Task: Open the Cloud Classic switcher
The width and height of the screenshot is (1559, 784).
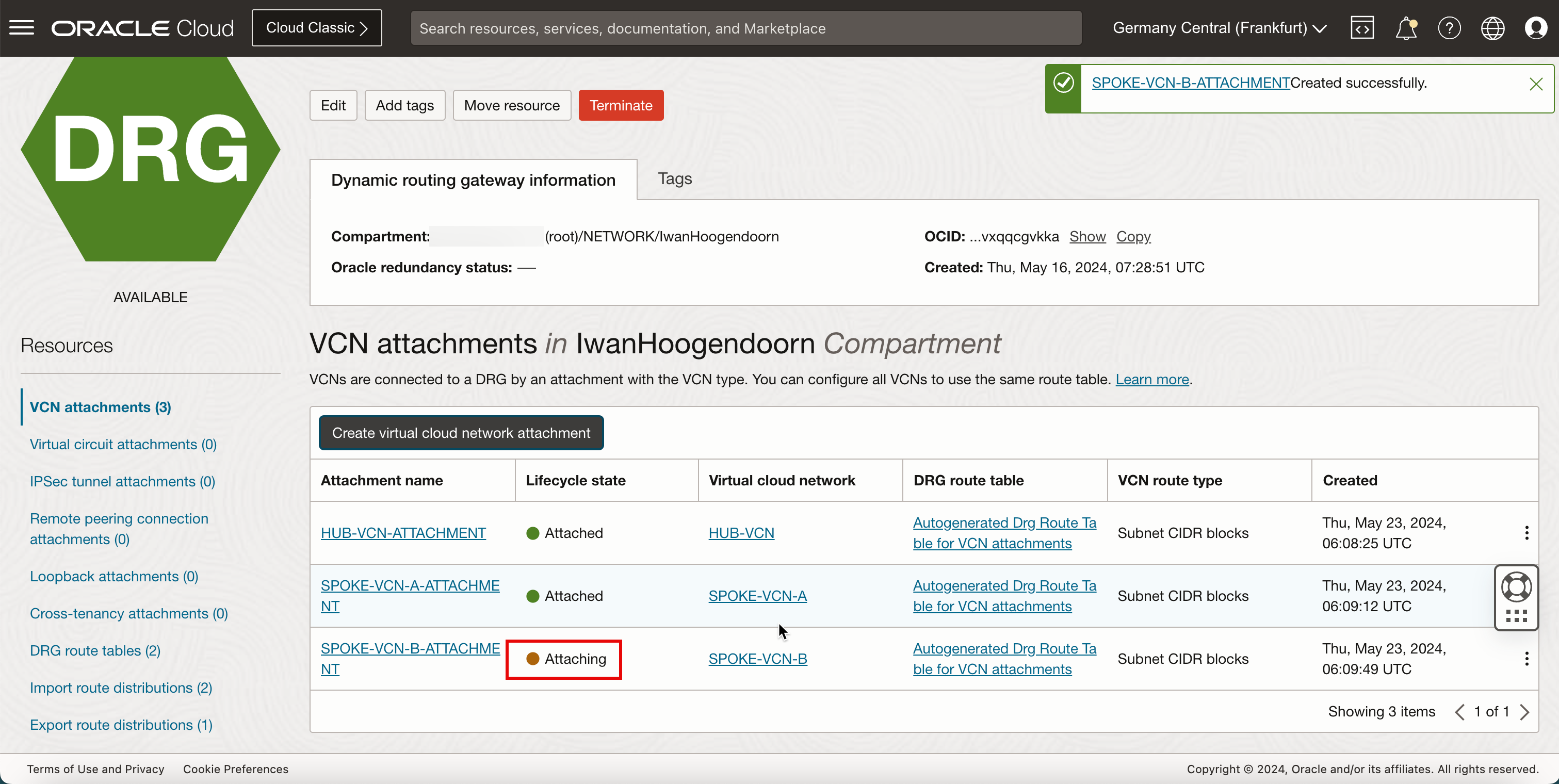Action: [317, 28]
